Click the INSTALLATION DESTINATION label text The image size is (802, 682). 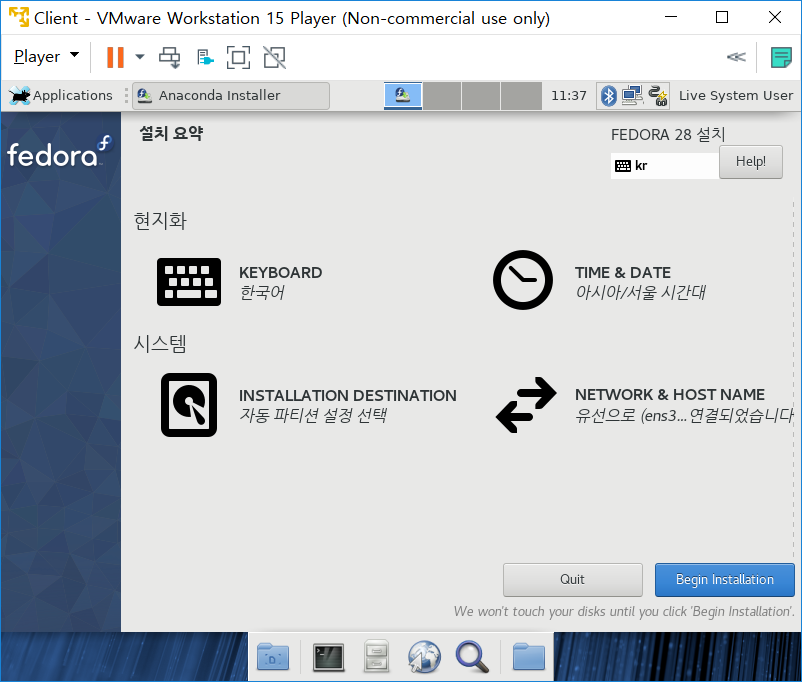tap(347, 395)
